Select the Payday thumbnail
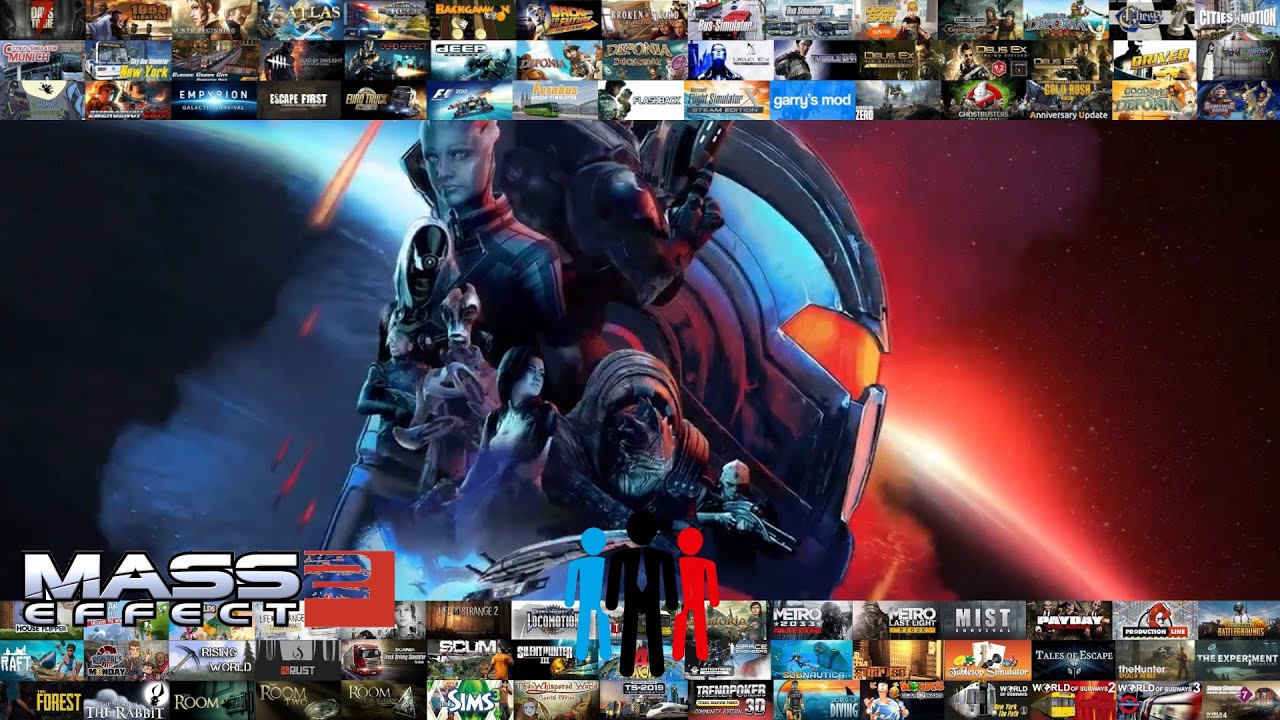The image size is (1280, 720). (x=1069, y=620)
